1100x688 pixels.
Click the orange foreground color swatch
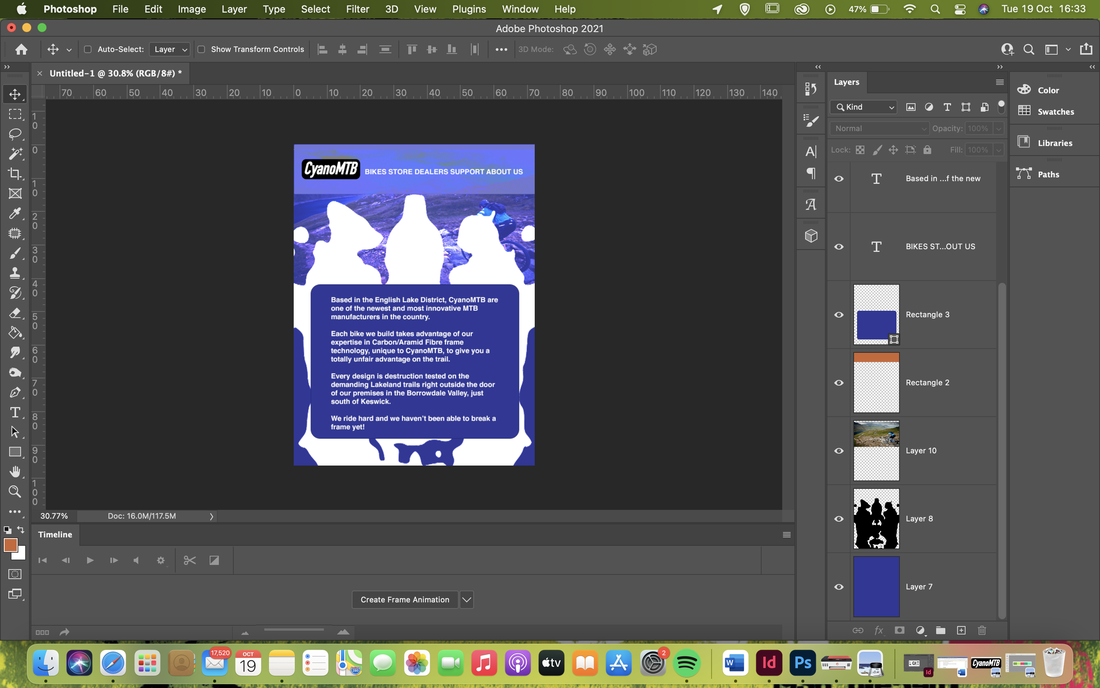click(10, 545)
